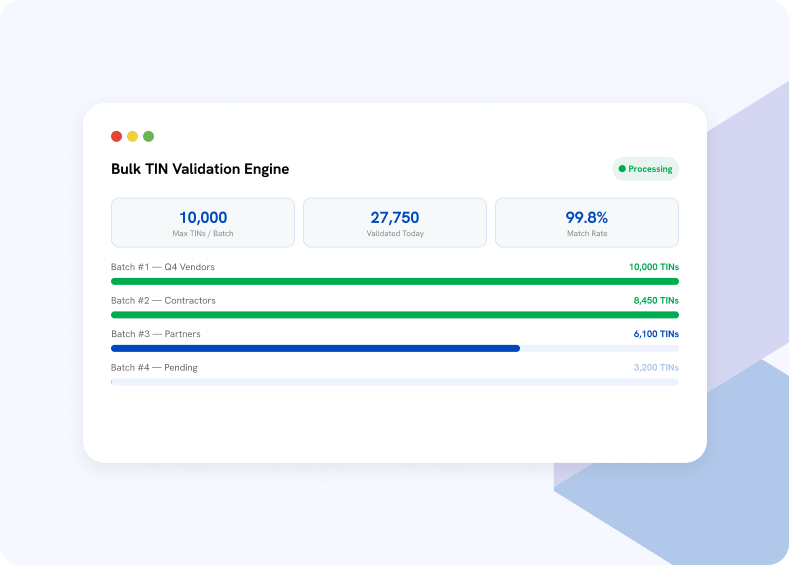Click Batch #2 Contractors progress bar
This screenshot has width=789, height=565.
tap(395, 315)
